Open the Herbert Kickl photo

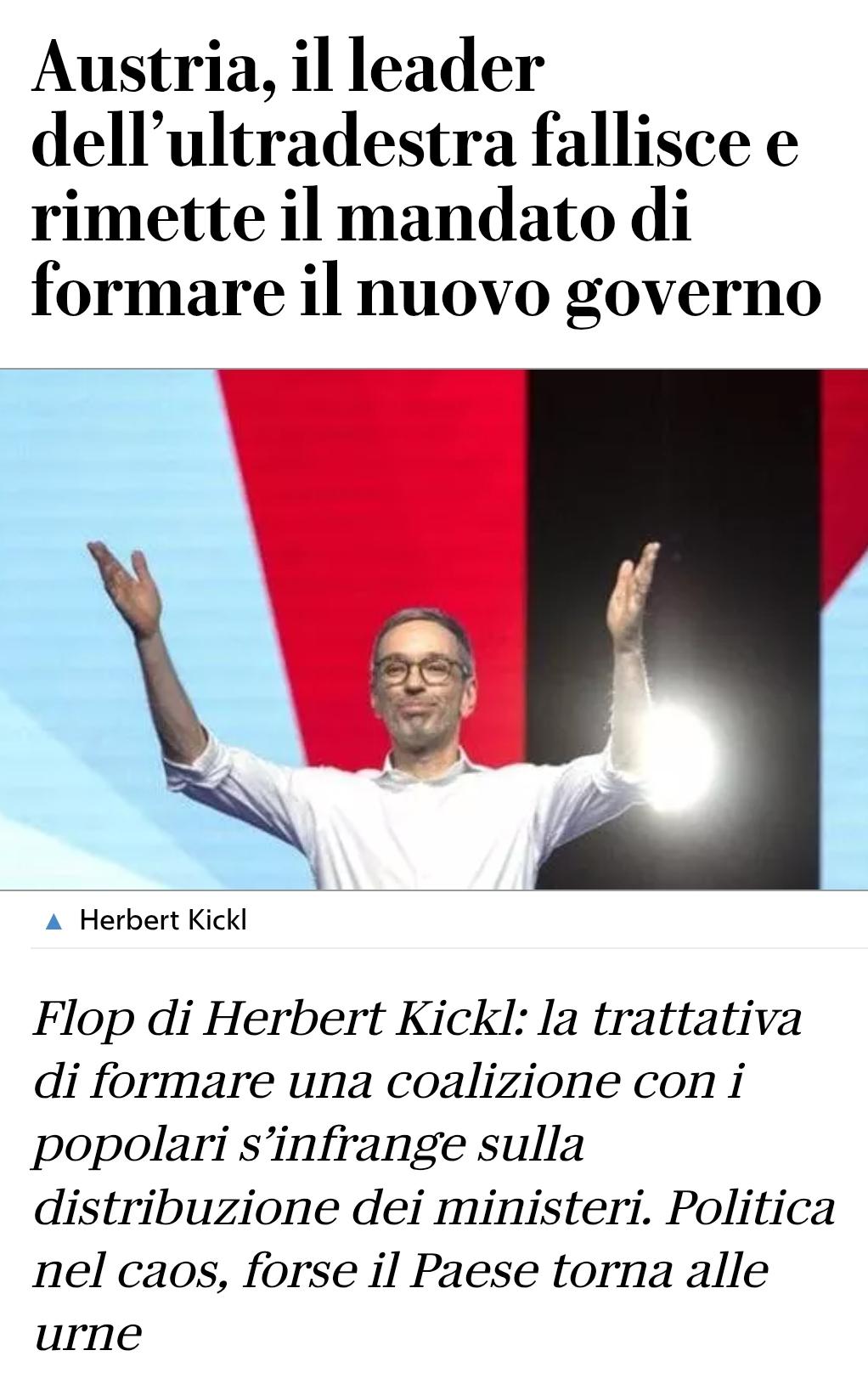pyautogui.click(x=434, y=630)
